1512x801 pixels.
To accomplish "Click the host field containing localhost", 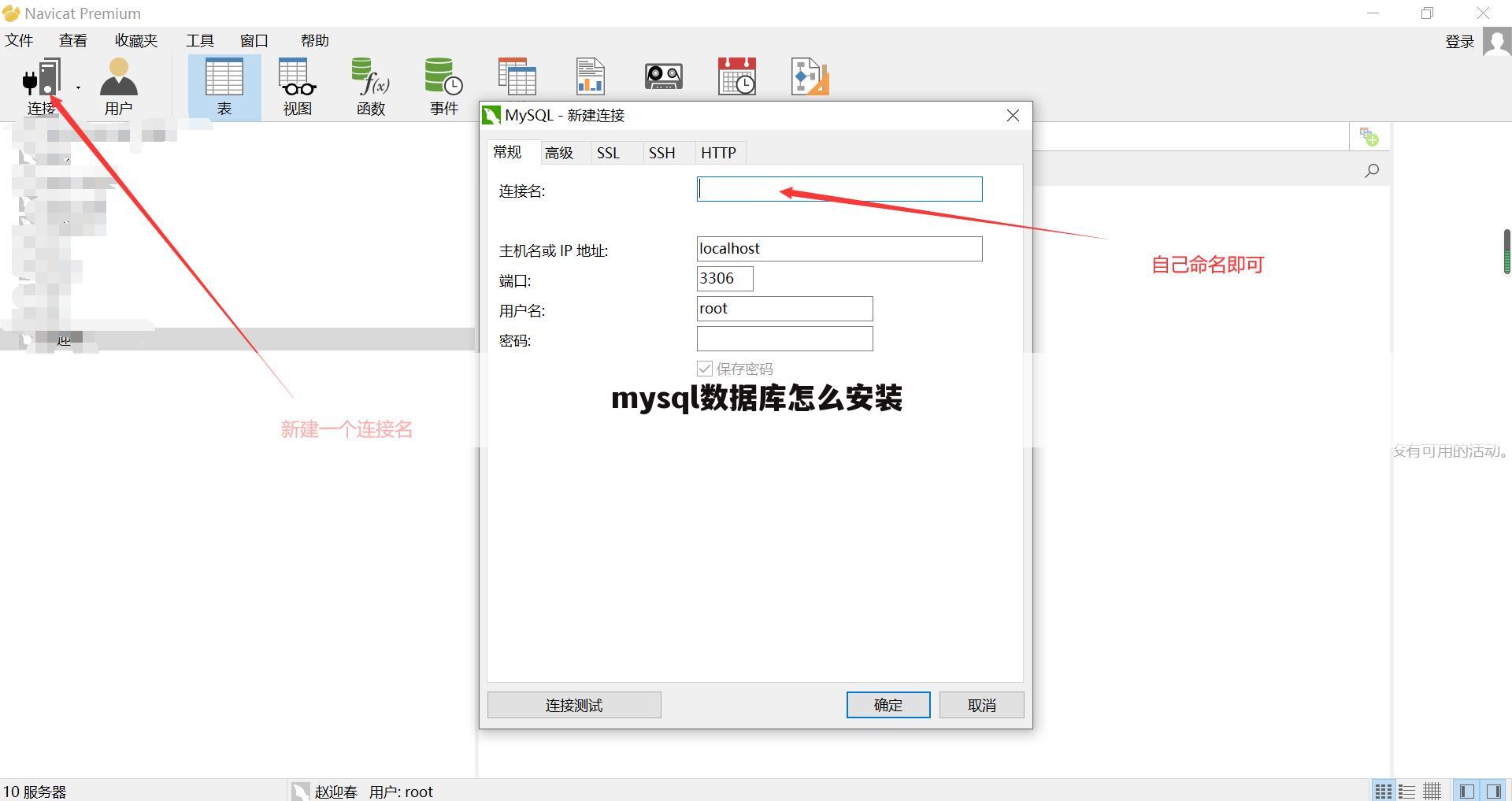I will pos(839,249).
